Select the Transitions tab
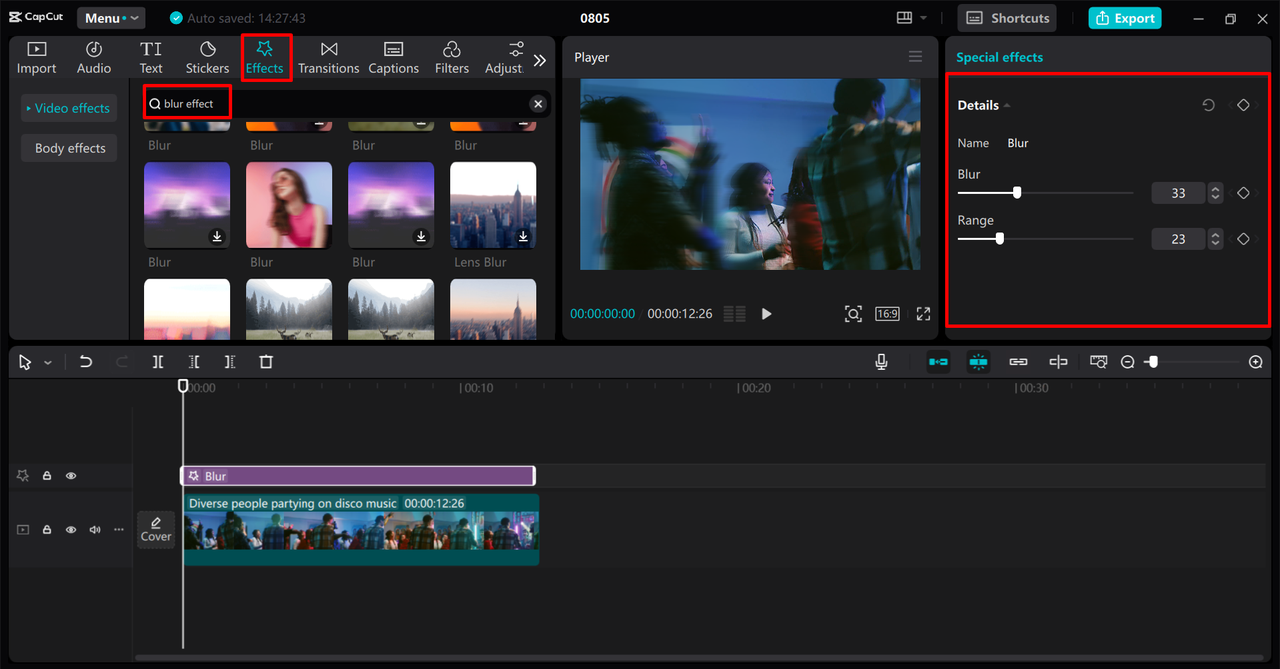This screenshot has width=1280, height=669. pos(328,58)
